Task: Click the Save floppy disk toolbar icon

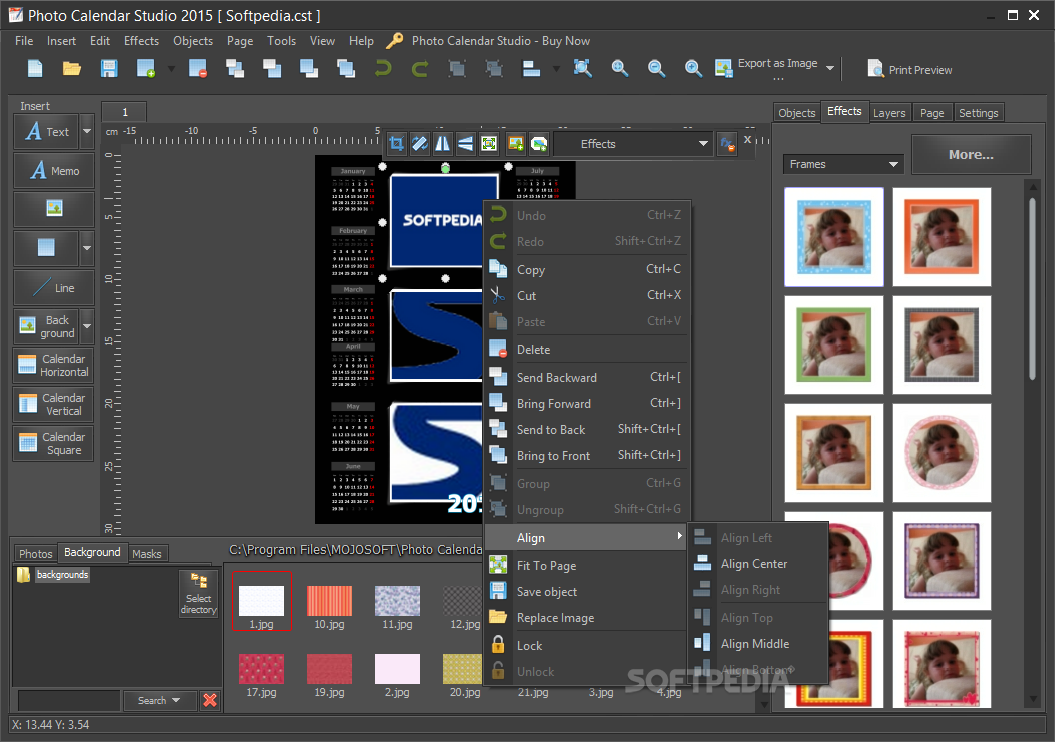Action: pyautogui.click(x=109, y=69)
